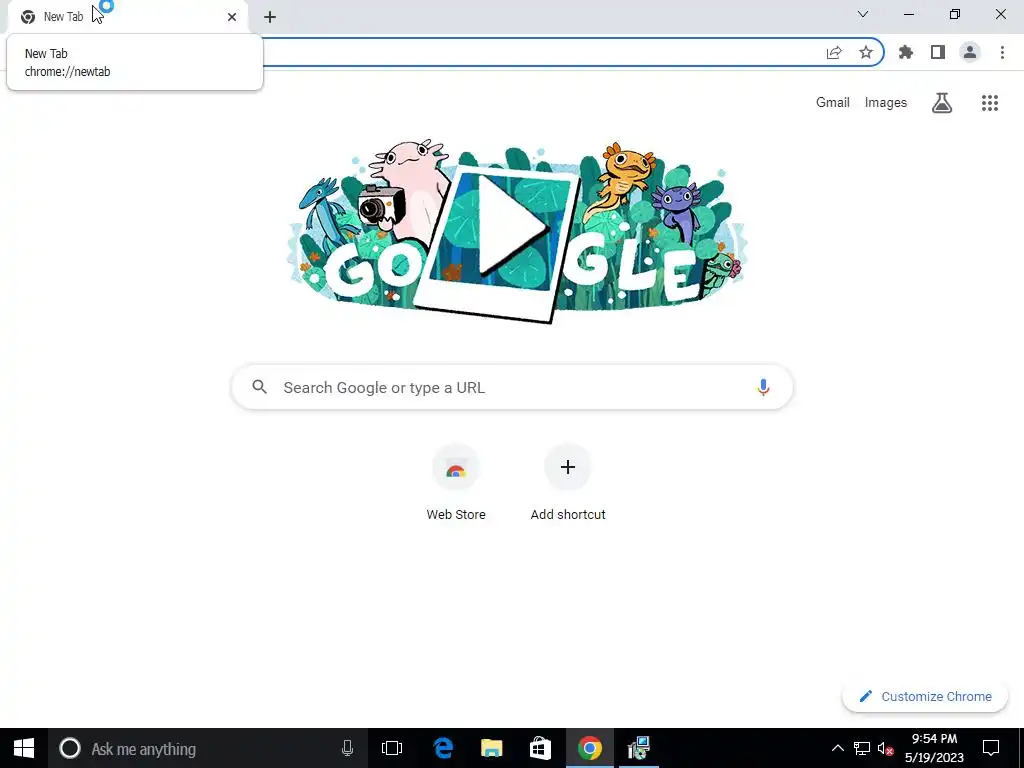Play the Google Doodle
Image resolution: width=1024 pixels, height=768 pixels.
tap(511, 225)
